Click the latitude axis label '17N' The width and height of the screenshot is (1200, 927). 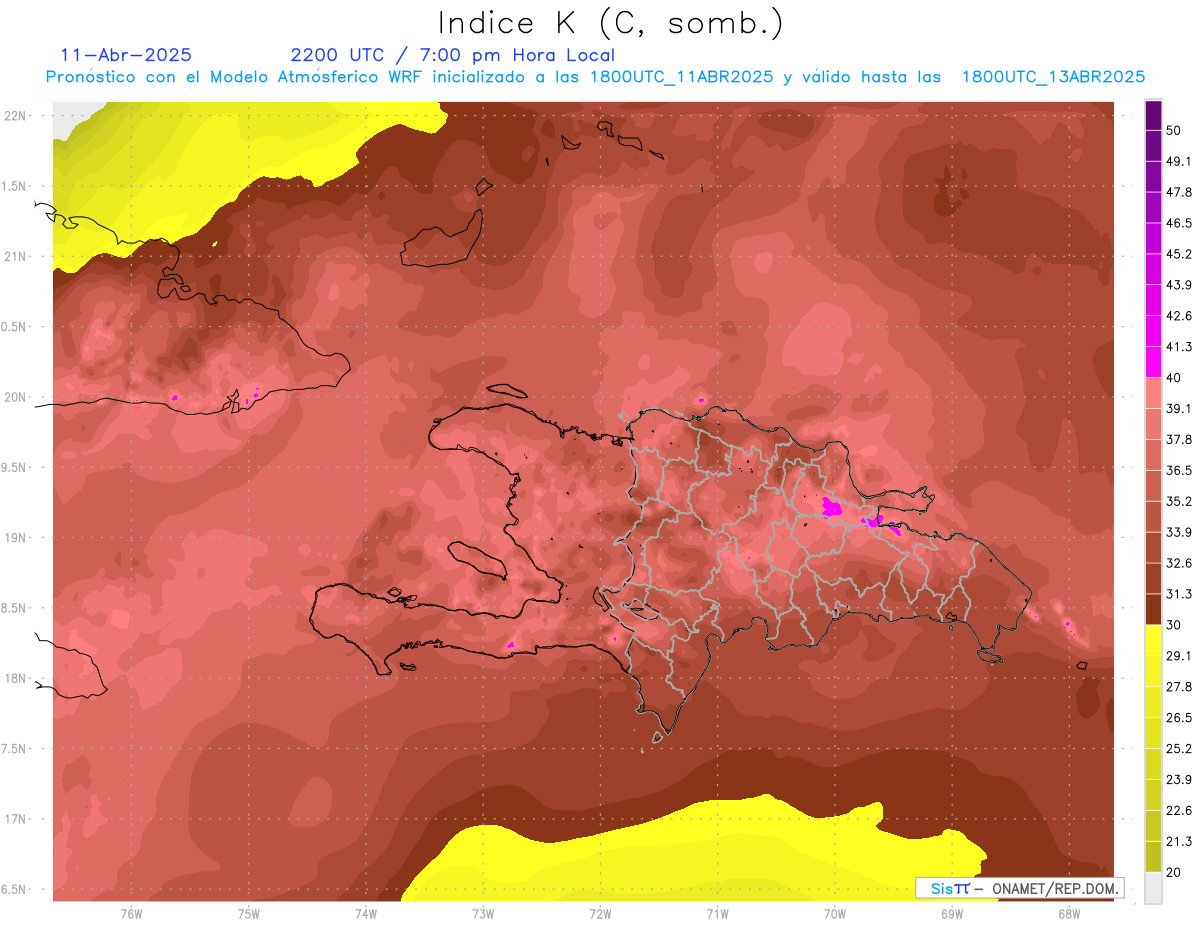pyautogui.click(x=14, y=819)
